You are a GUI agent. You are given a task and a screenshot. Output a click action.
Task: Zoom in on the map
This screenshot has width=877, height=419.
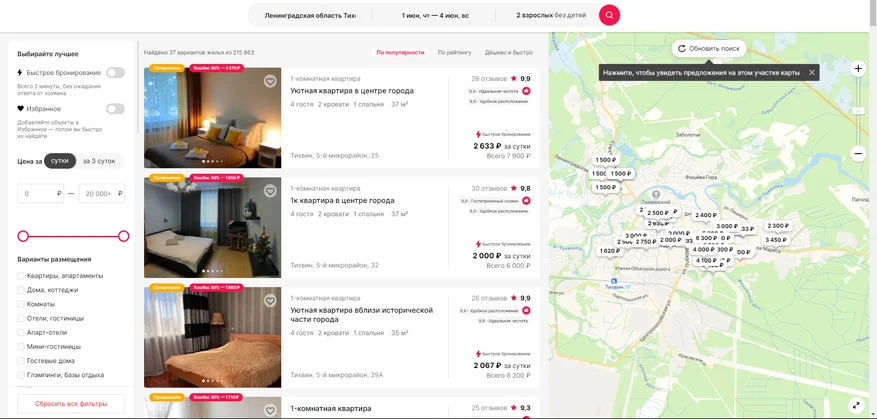pyautogui.click(x=859, y=69)
